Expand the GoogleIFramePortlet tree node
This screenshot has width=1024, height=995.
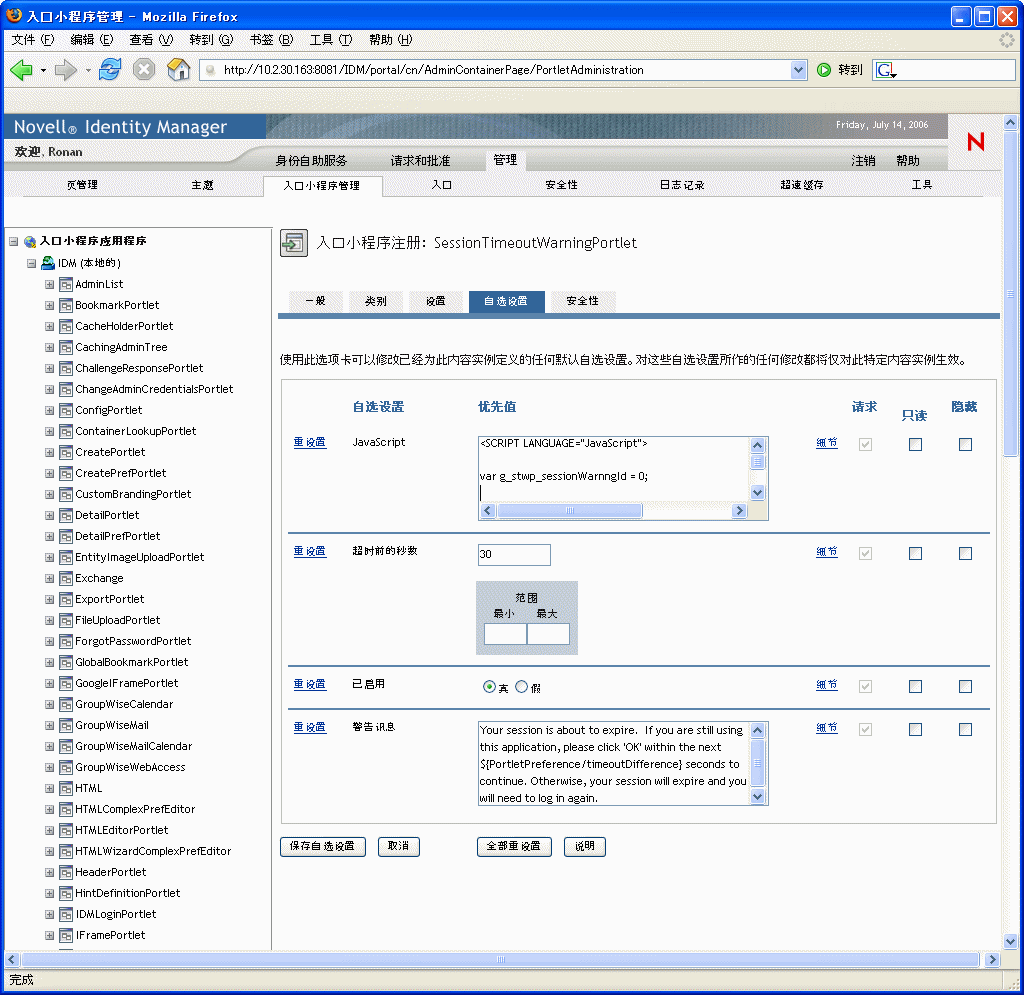(x=49, y=684)
